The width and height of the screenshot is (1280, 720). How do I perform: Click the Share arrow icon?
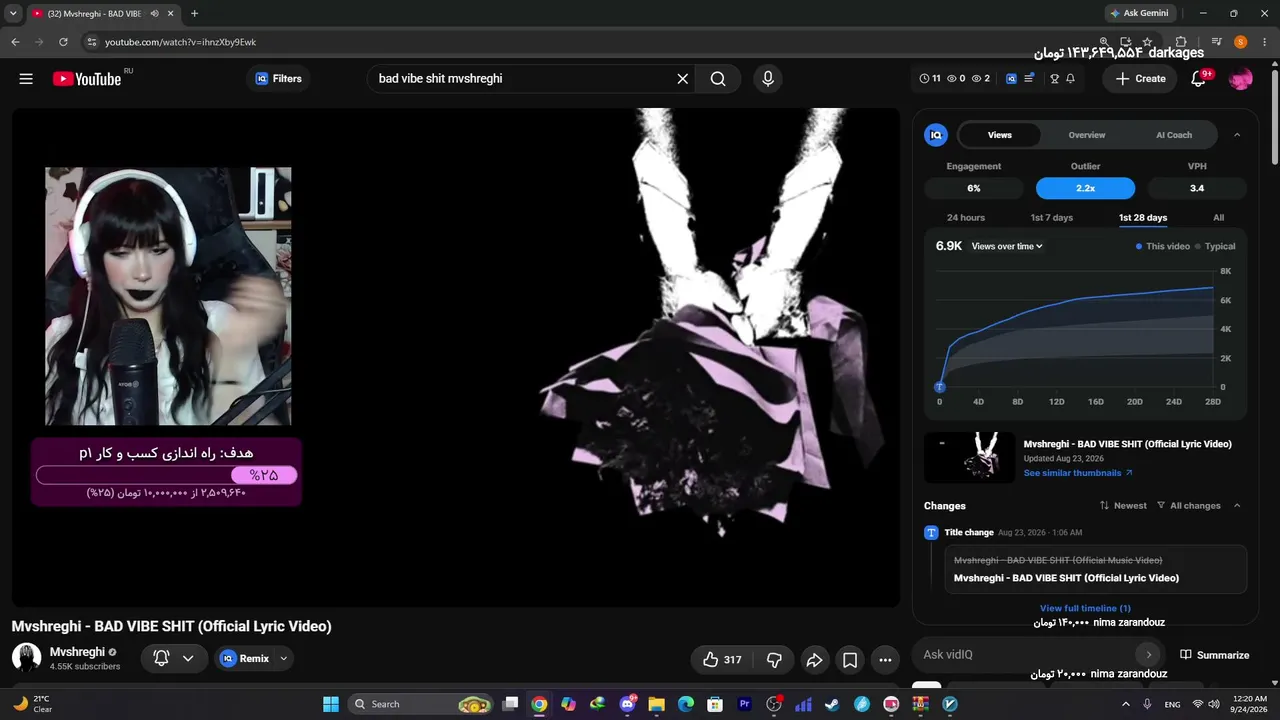pyautogui.click(x=814, y=660)
